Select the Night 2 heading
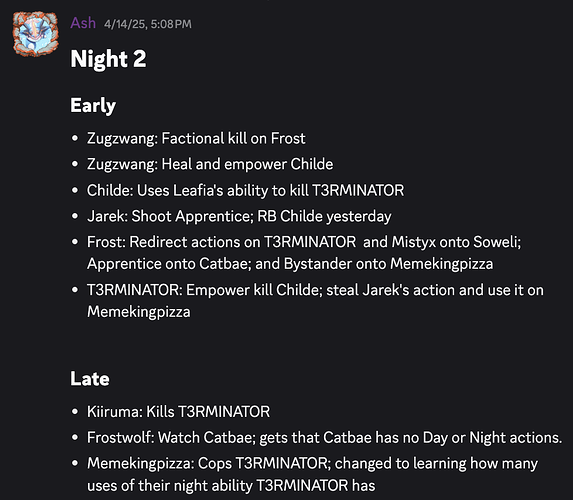Screen dimensions: 573x500 [x=108, y=59]
